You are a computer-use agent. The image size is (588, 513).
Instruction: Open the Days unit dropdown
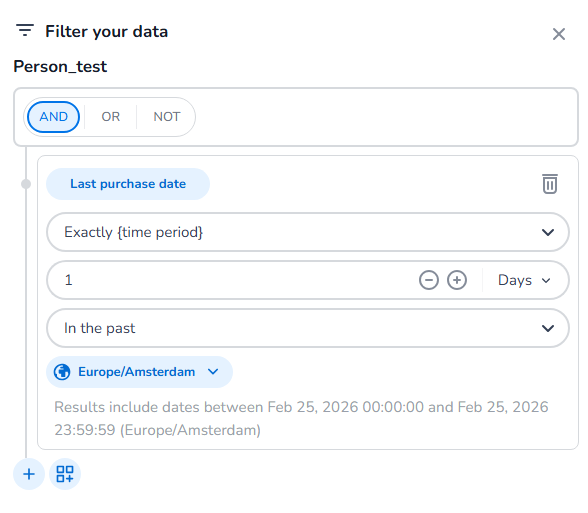tap(524, 280)
